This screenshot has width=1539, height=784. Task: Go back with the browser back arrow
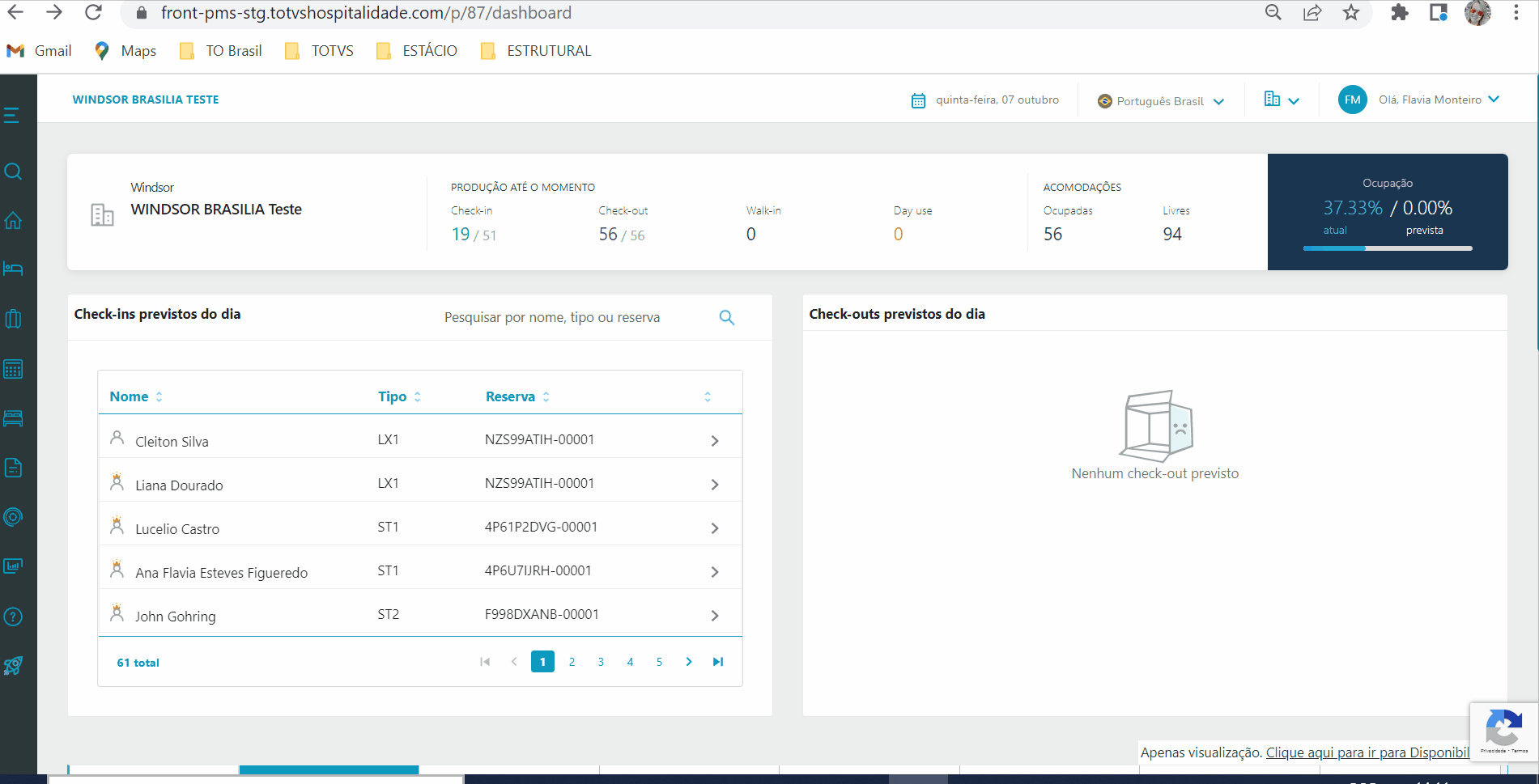point(15,12)
